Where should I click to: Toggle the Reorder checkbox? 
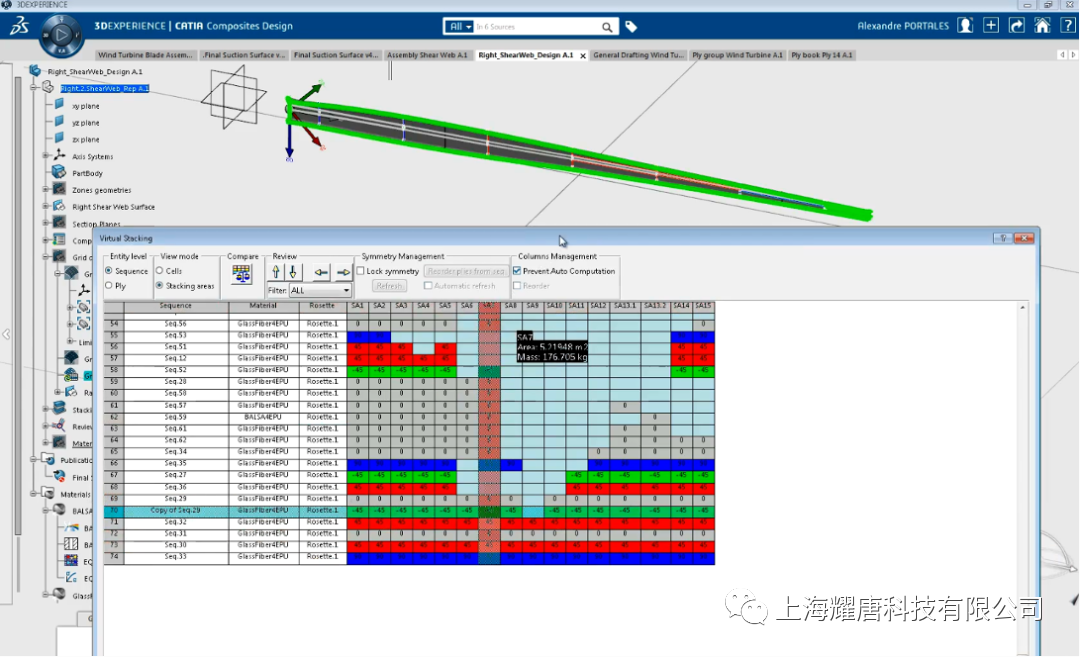(x=517, y=285)
